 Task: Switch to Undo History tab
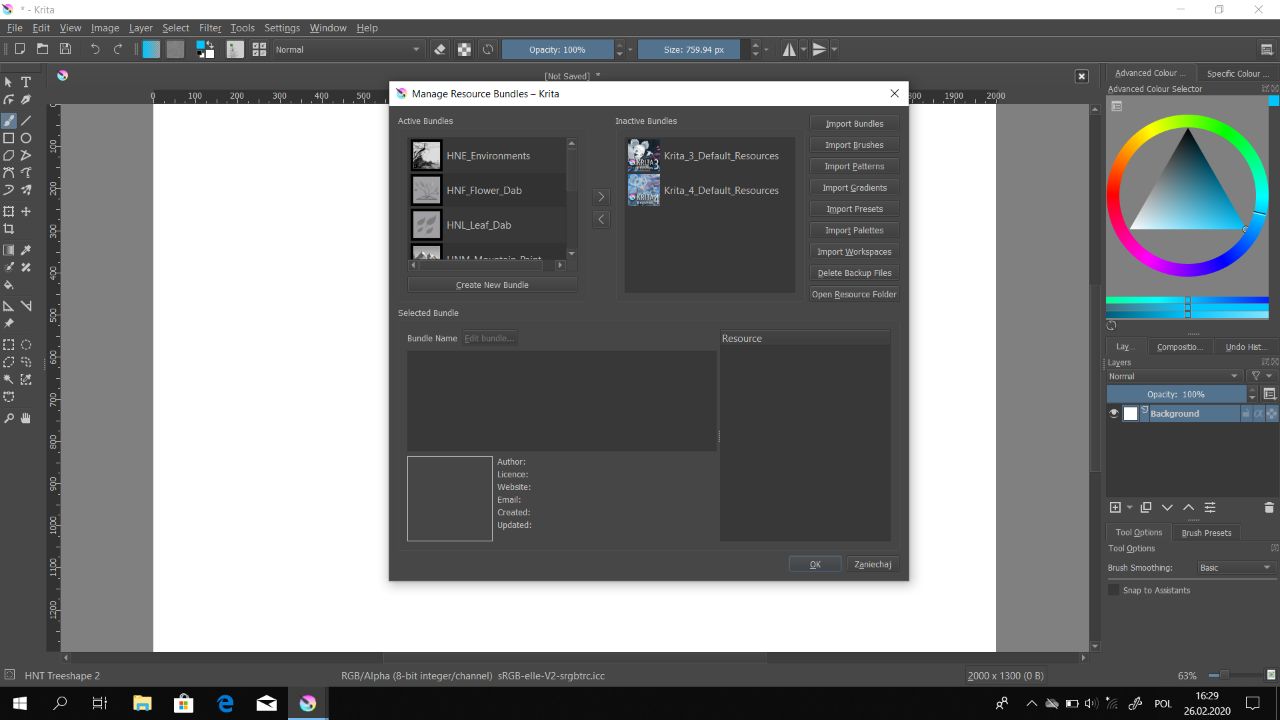(1246, 347)
